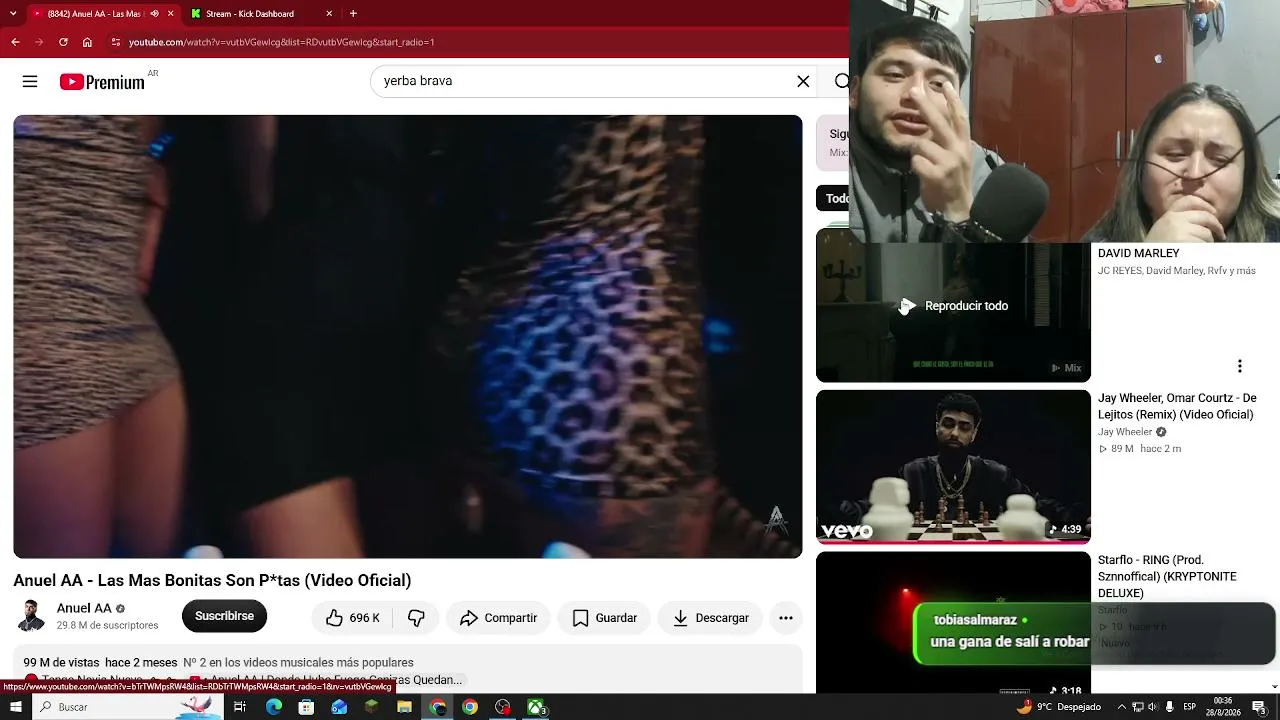Go back in browser history
This screenshot has height=720, width=1280.
(x=15, y=42)
